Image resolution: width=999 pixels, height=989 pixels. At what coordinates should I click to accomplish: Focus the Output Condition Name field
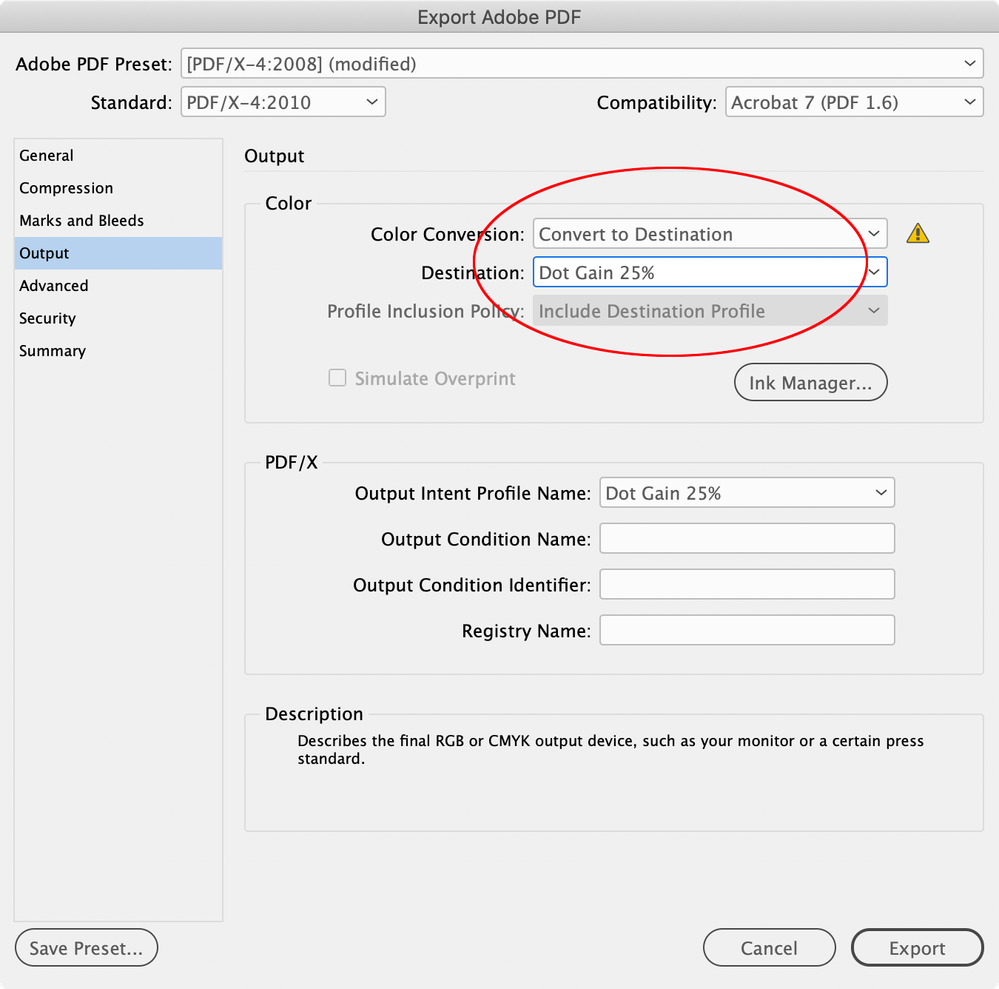pos(747,538)
